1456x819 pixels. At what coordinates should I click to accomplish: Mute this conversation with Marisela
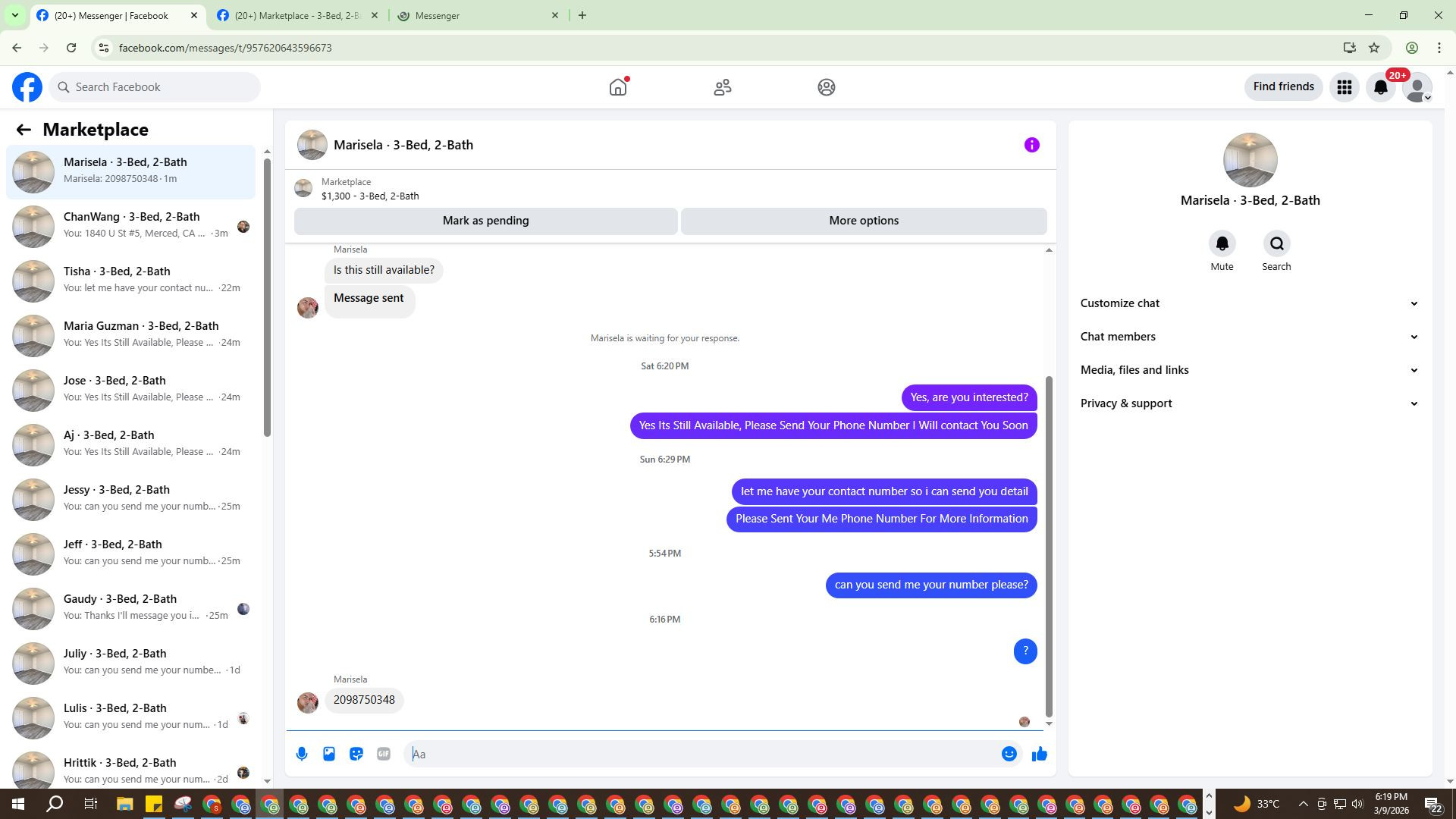click(1222, 244)
